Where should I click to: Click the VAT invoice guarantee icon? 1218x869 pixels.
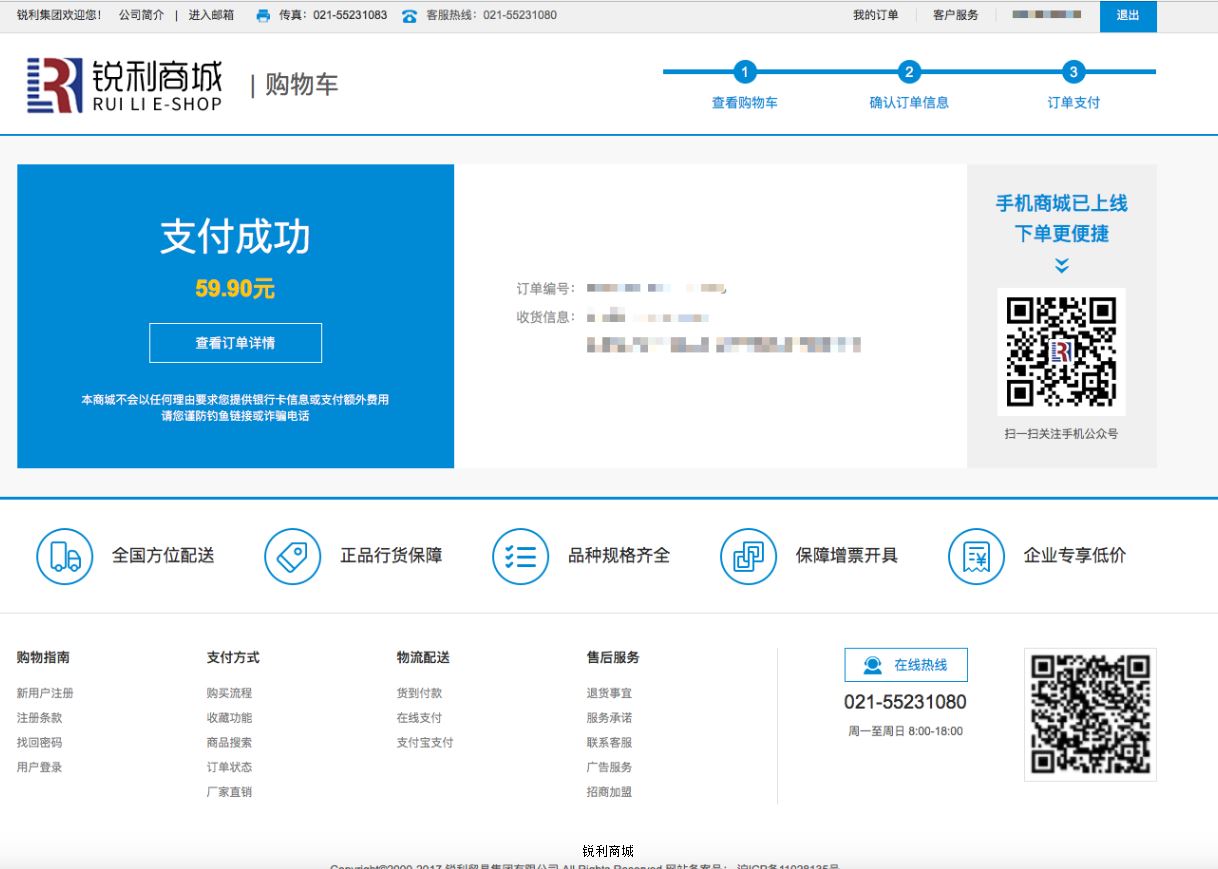(748, 556)
